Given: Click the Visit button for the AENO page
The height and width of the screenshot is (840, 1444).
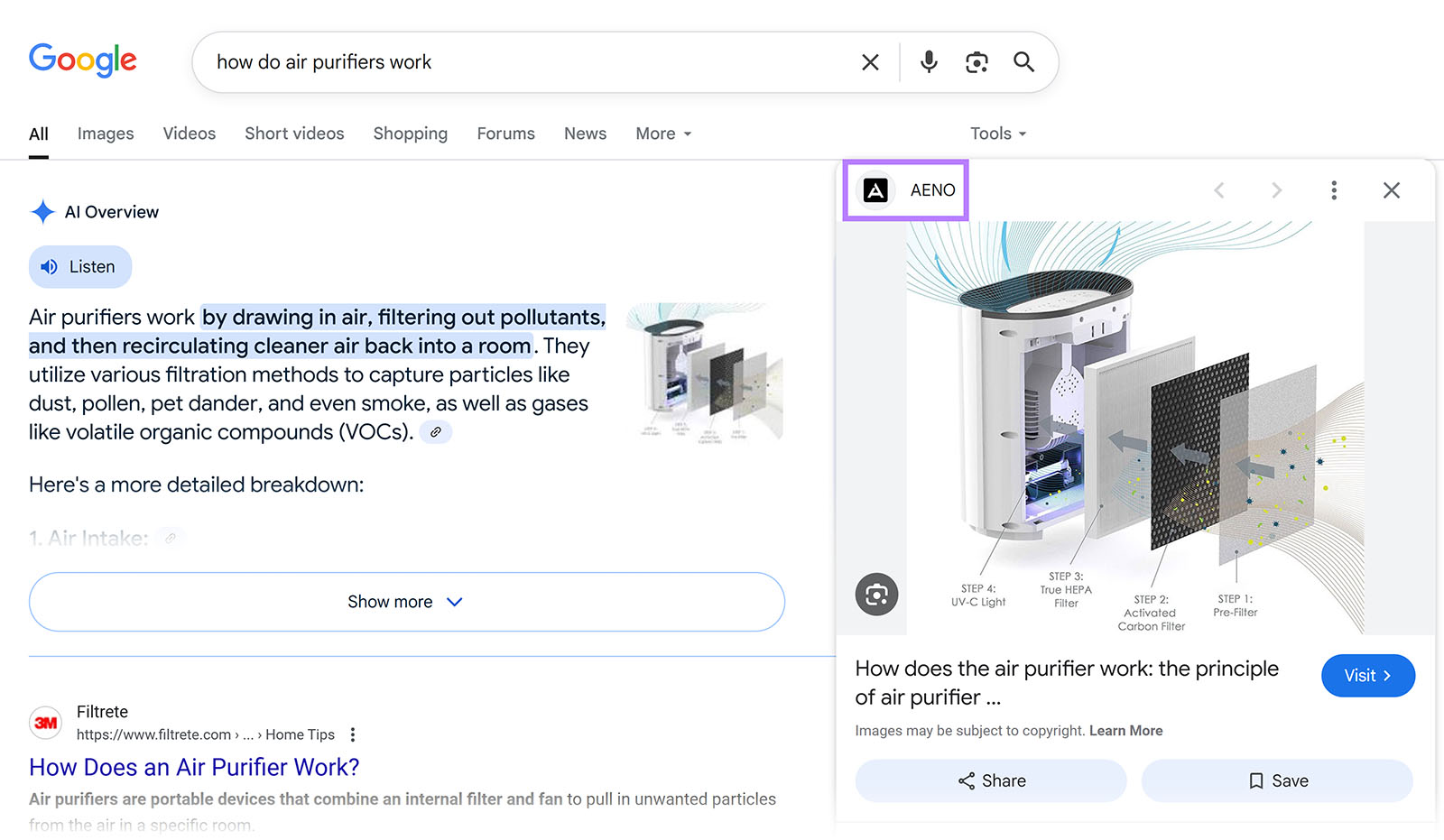Looking at the screenshot, I should pyautogui.click(x=1367, y=675).
